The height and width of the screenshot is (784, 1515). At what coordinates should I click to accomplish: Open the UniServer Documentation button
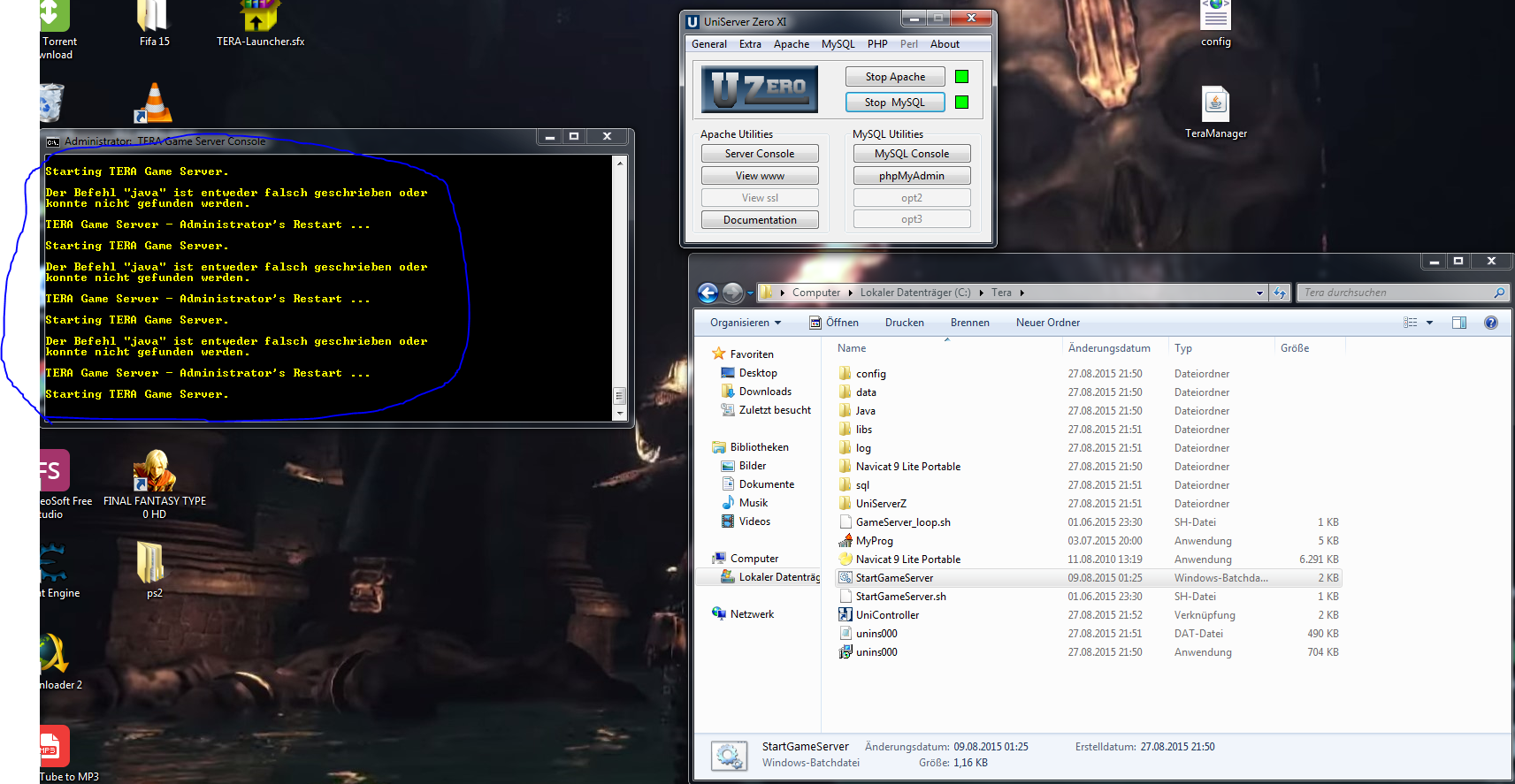click(760, 220)
